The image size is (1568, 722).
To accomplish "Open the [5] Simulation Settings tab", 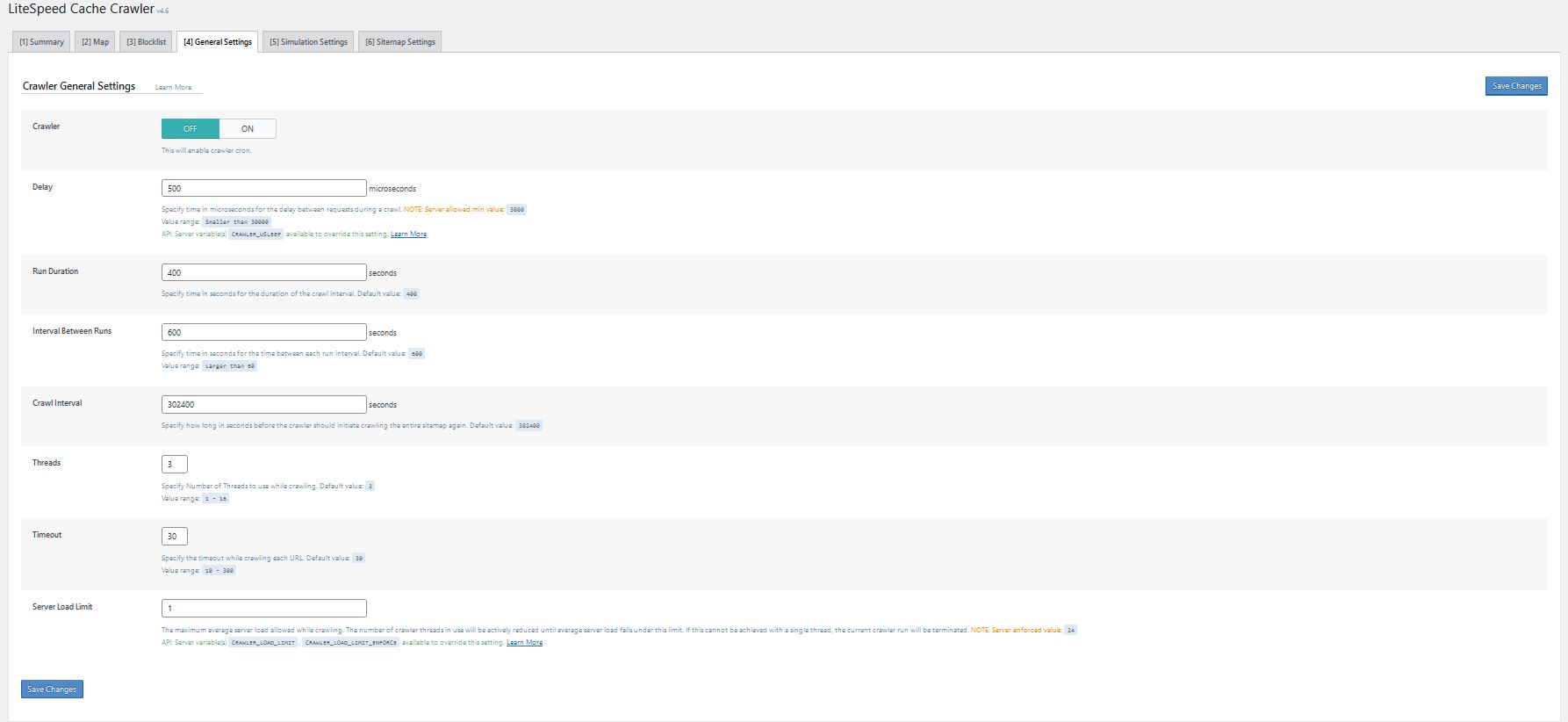I will 308,42.
